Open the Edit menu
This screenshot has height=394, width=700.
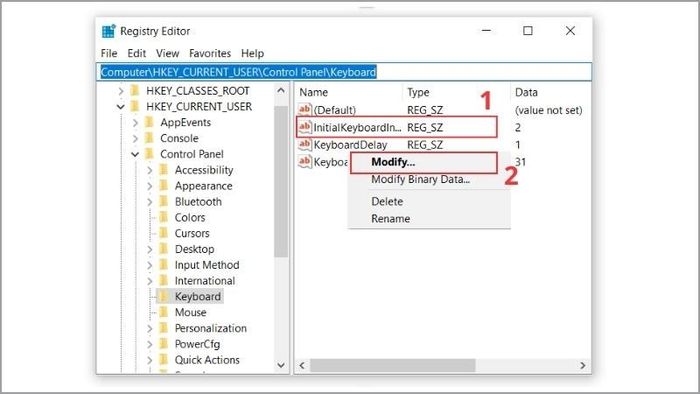pos(137,53)
